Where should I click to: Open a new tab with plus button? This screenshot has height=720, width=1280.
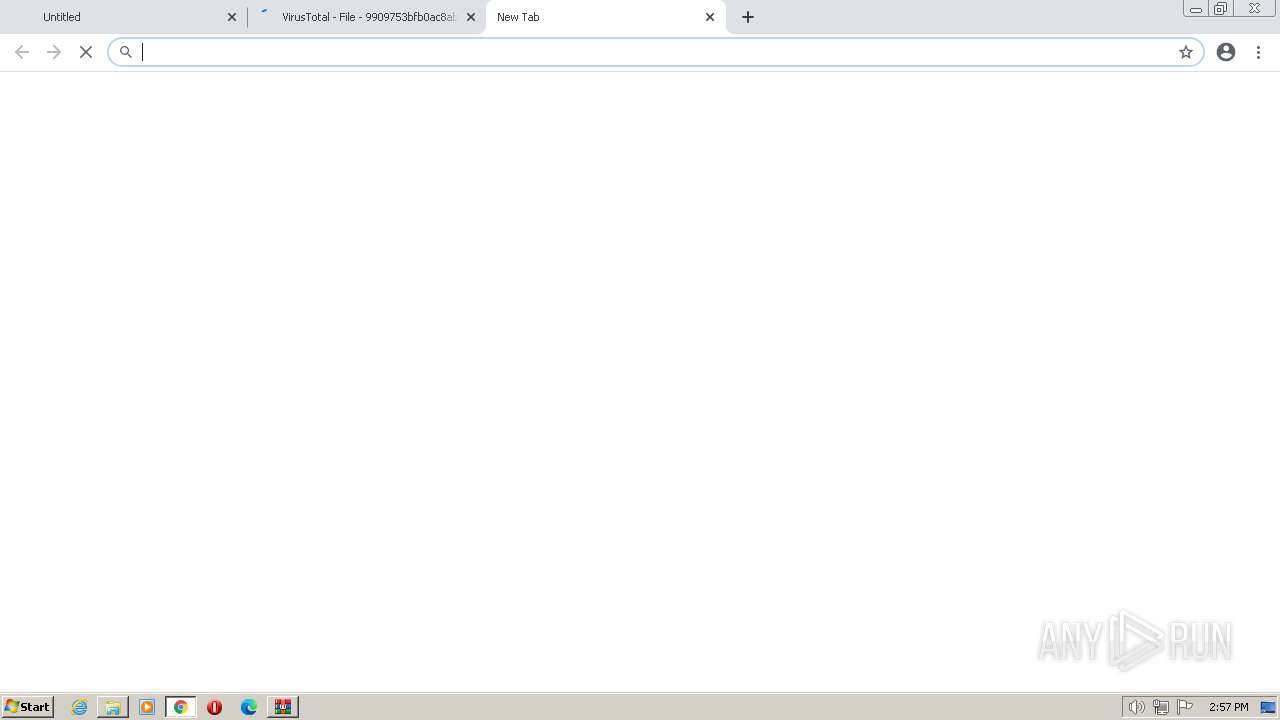[748, 17]
